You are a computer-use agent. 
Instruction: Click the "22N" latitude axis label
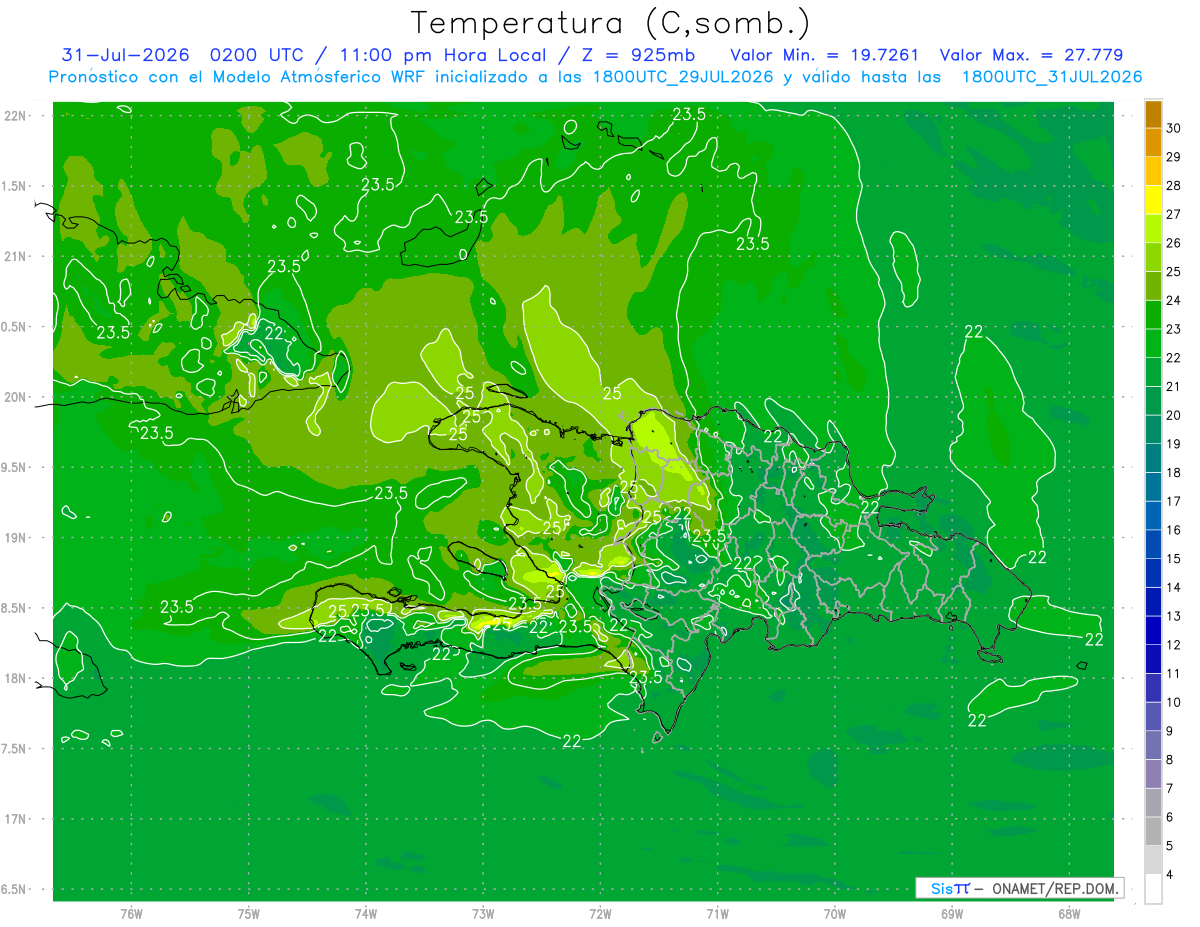15,116
